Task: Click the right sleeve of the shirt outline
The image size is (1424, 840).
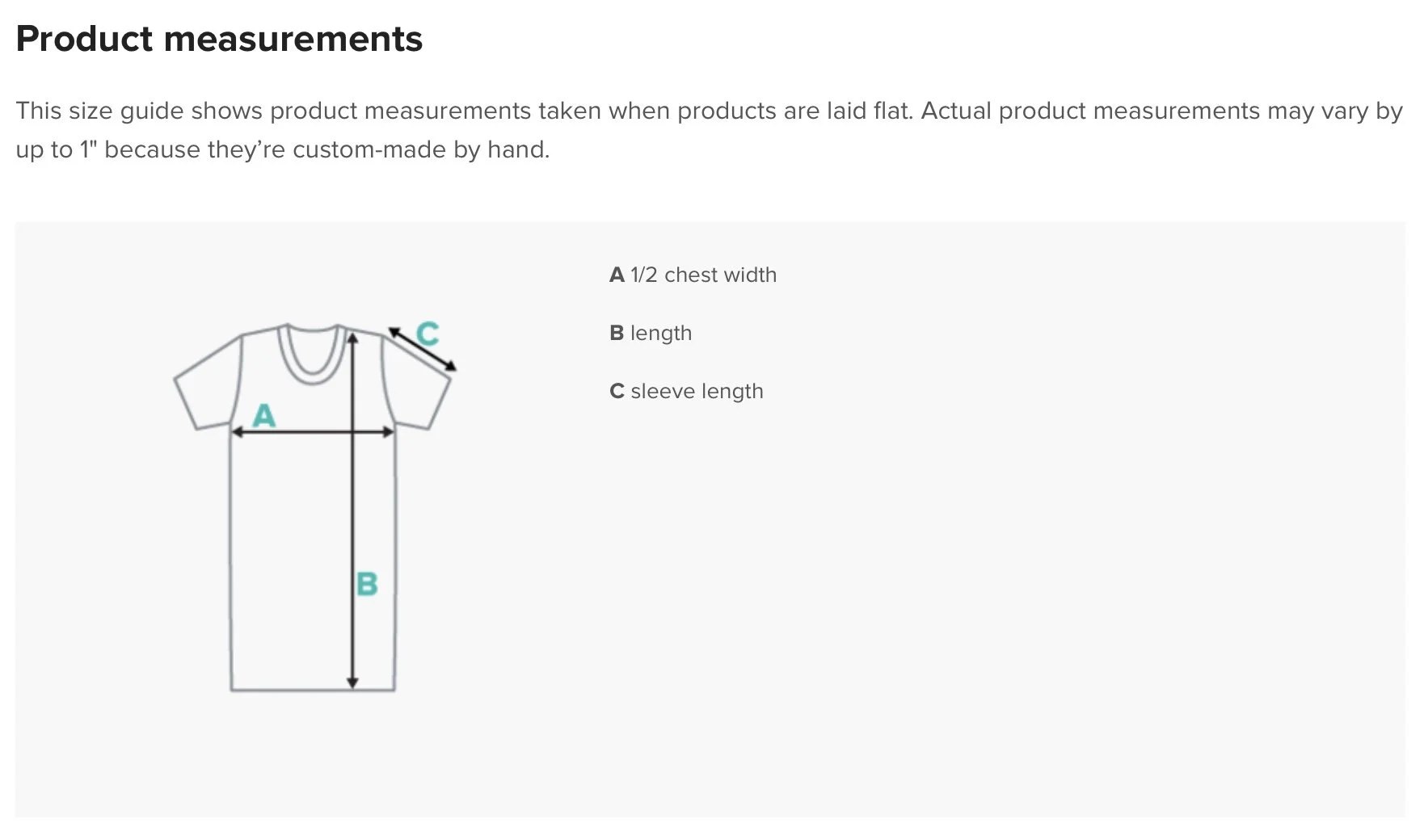Action: click(x=417, y=380)
